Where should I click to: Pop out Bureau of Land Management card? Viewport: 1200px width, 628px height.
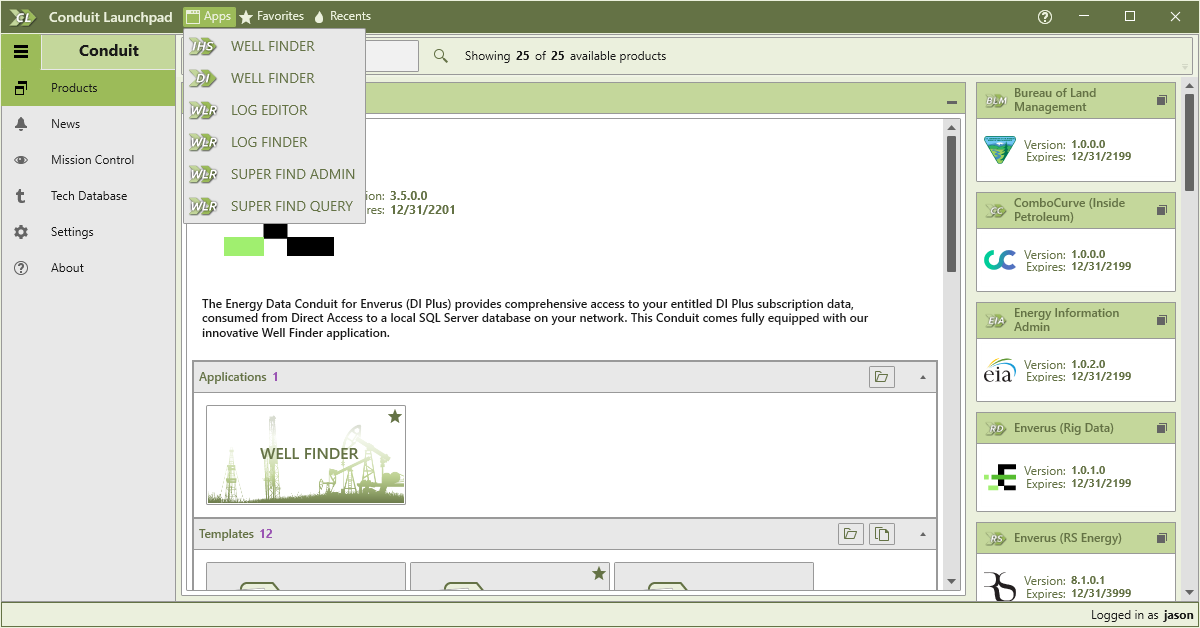tap(1161, 100)
